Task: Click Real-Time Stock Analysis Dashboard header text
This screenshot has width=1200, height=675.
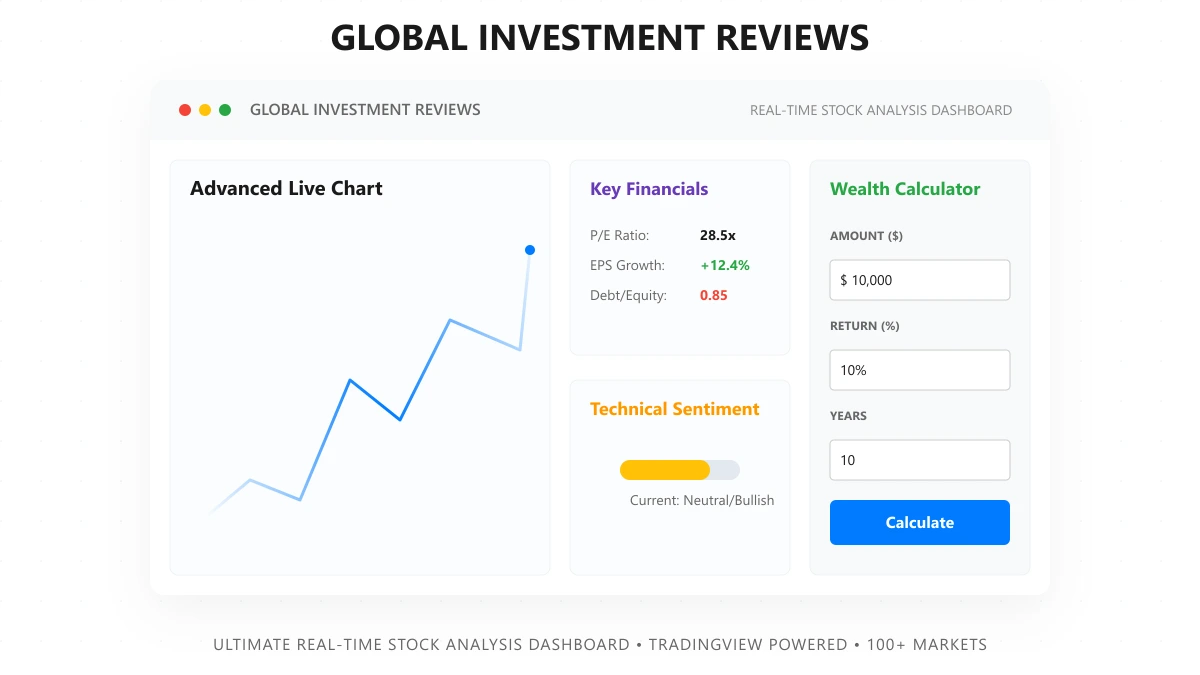Action: point(881,110)
